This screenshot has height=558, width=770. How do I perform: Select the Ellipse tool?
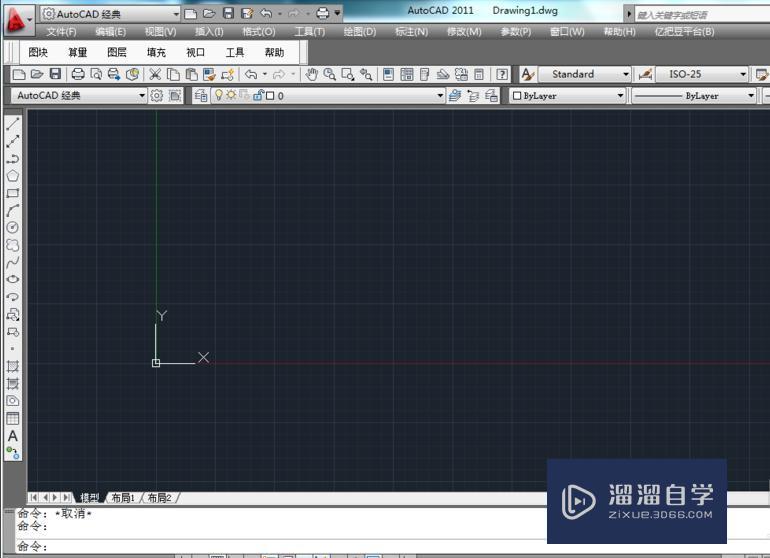(x=13, y=279)
